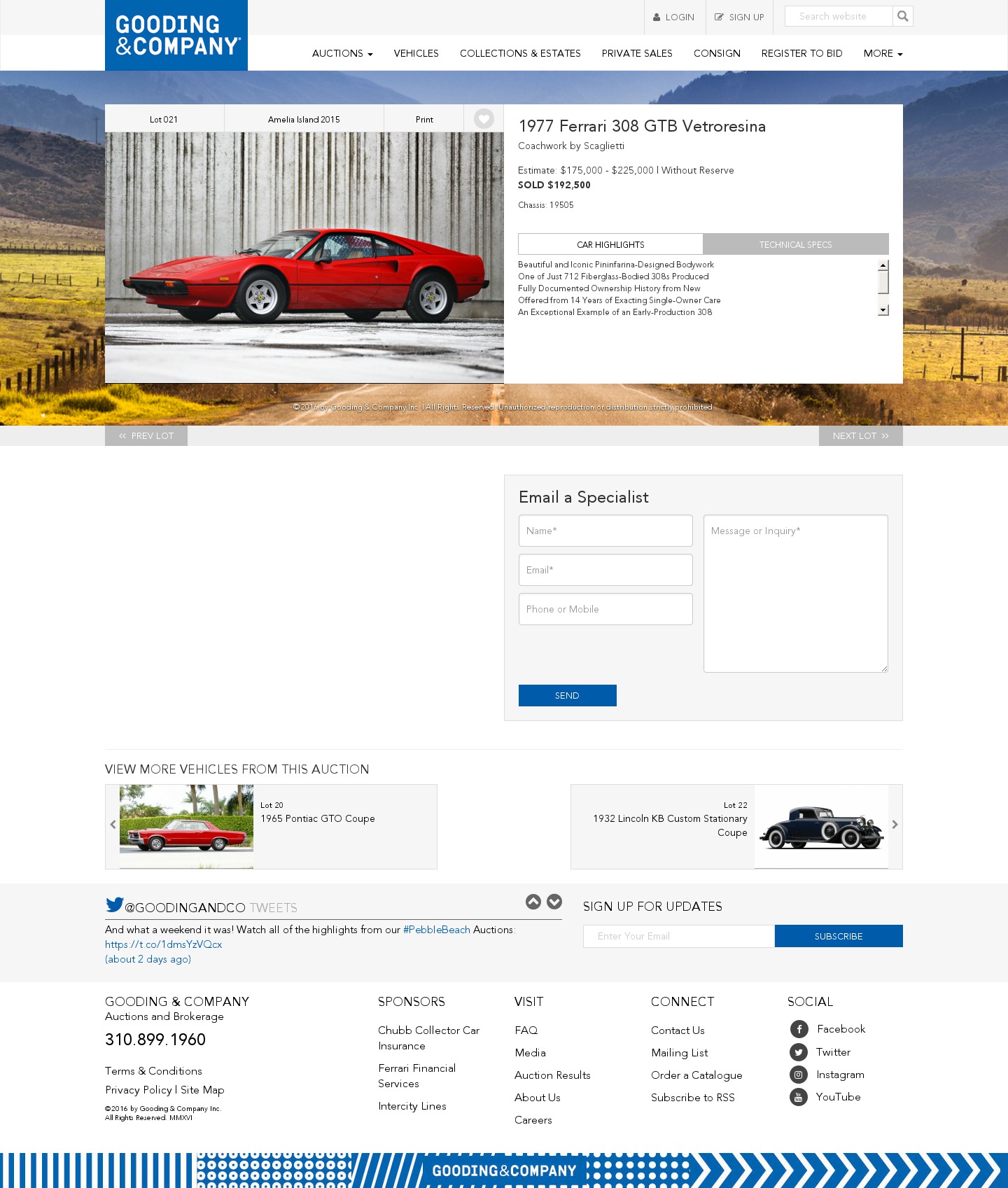
Task: Click the Gooding & Company logo
Action: [176, 35]
